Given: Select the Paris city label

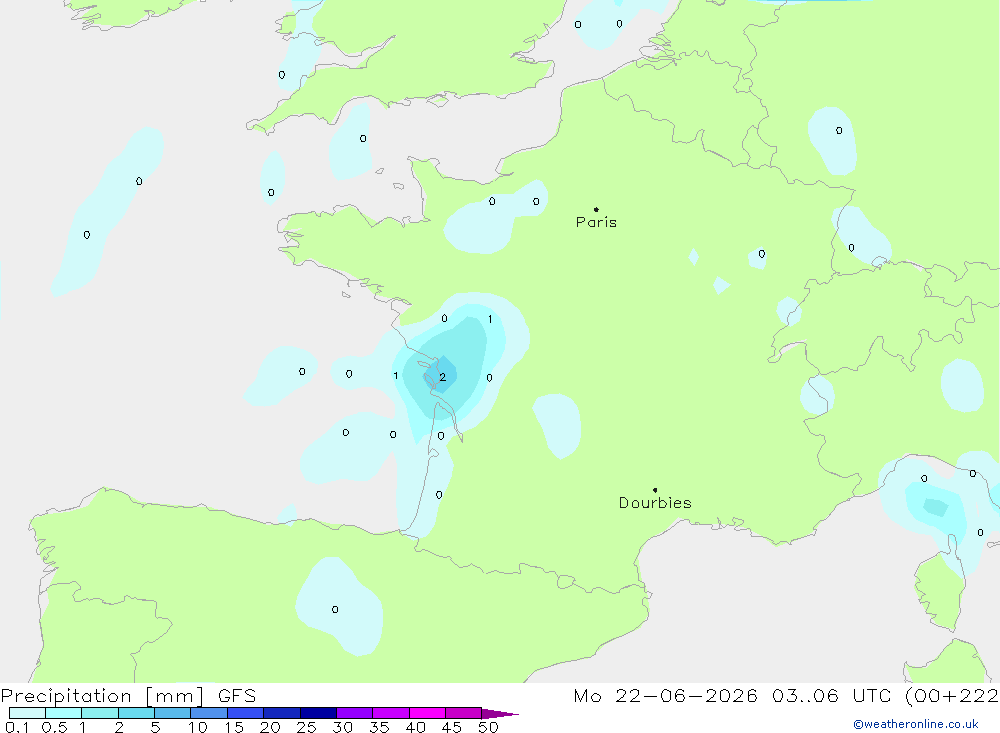Looking at the screenshot, I should coord(596,222).
